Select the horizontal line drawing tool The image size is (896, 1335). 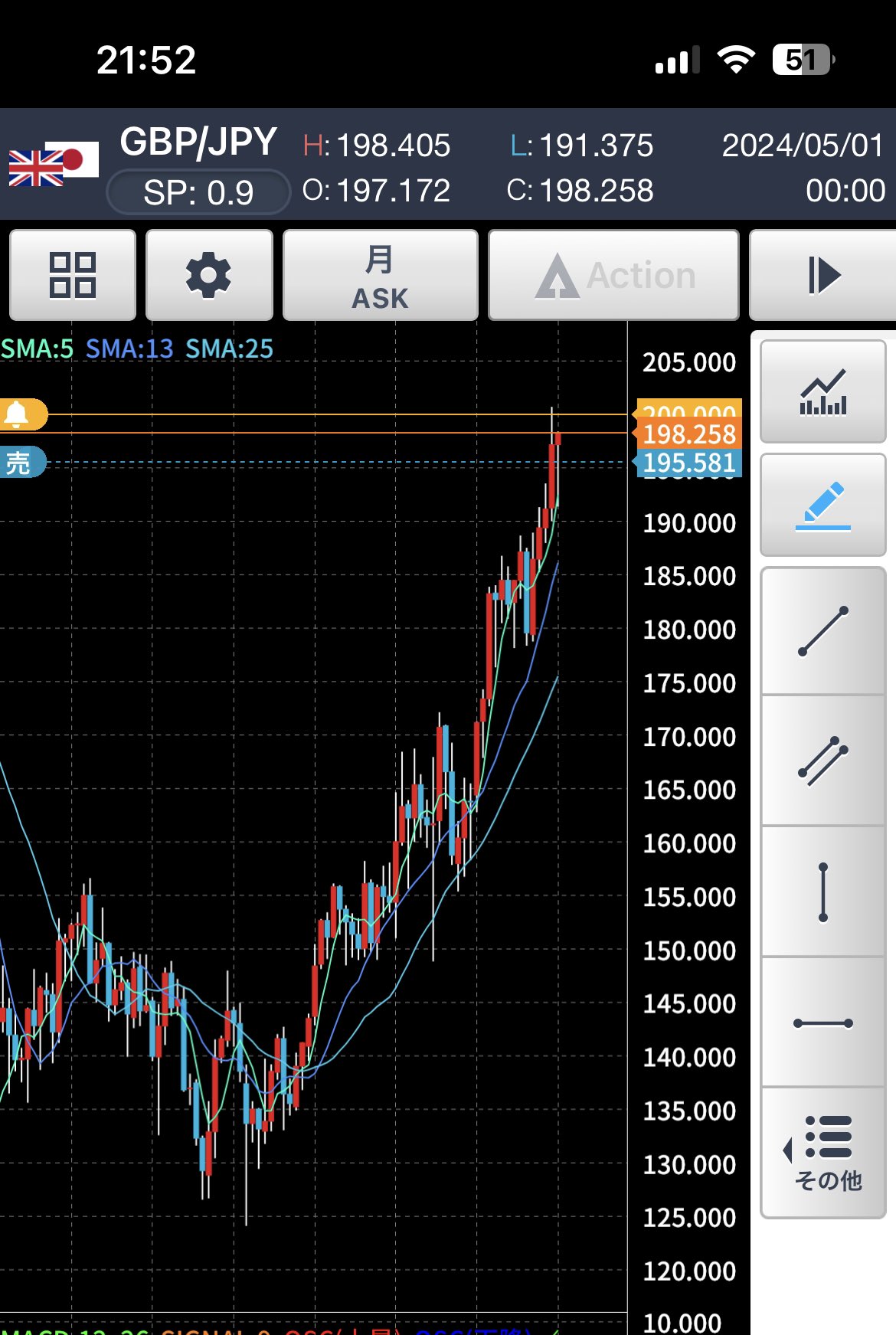pos(823,1023)
